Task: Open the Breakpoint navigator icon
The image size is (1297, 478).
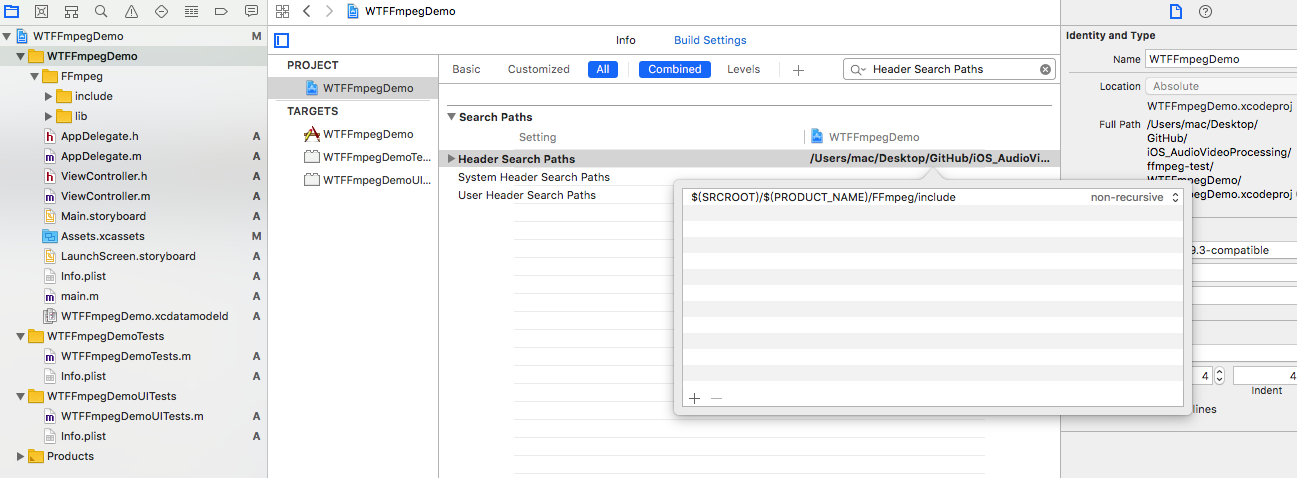Action: (221, 12)
